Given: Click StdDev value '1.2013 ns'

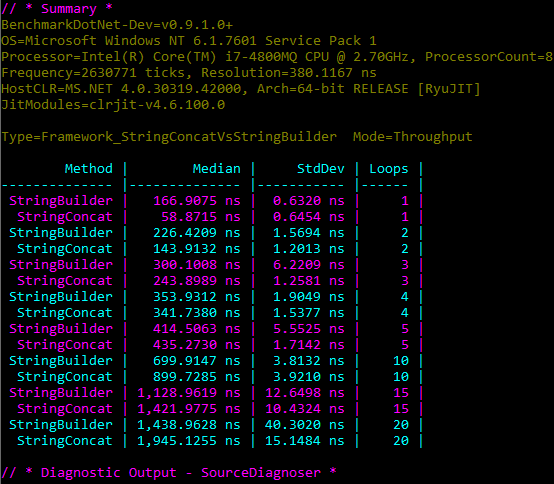Looking at the screenshot, I should [x=308, y=249].
